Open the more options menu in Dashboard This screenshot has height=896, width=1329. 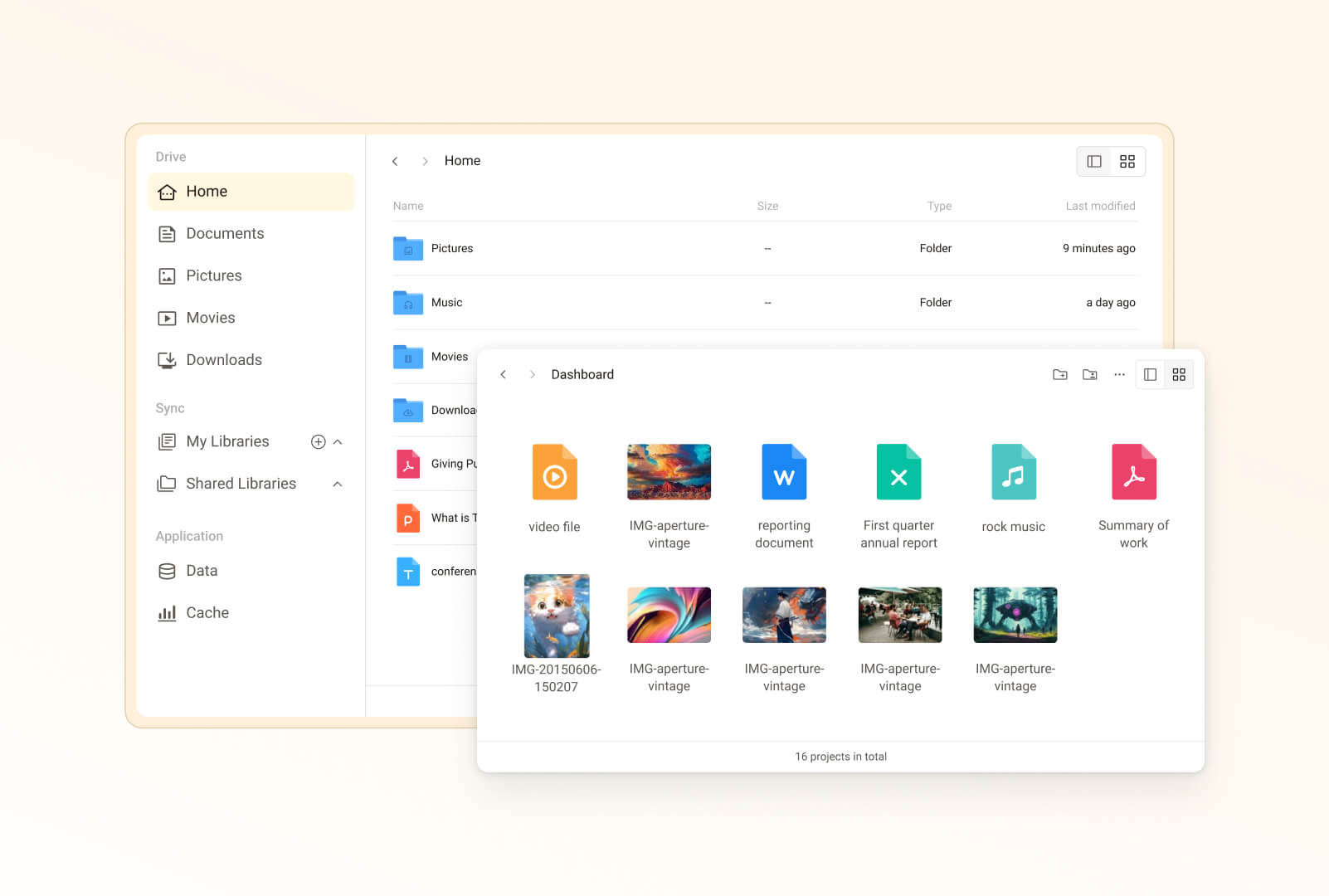(x=1118, y=374)
